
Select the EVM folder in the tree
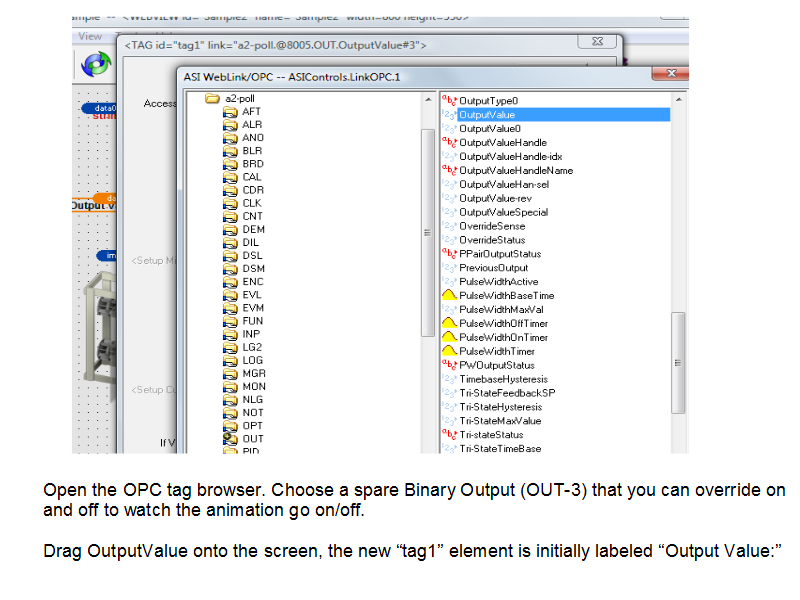[253, 308]
